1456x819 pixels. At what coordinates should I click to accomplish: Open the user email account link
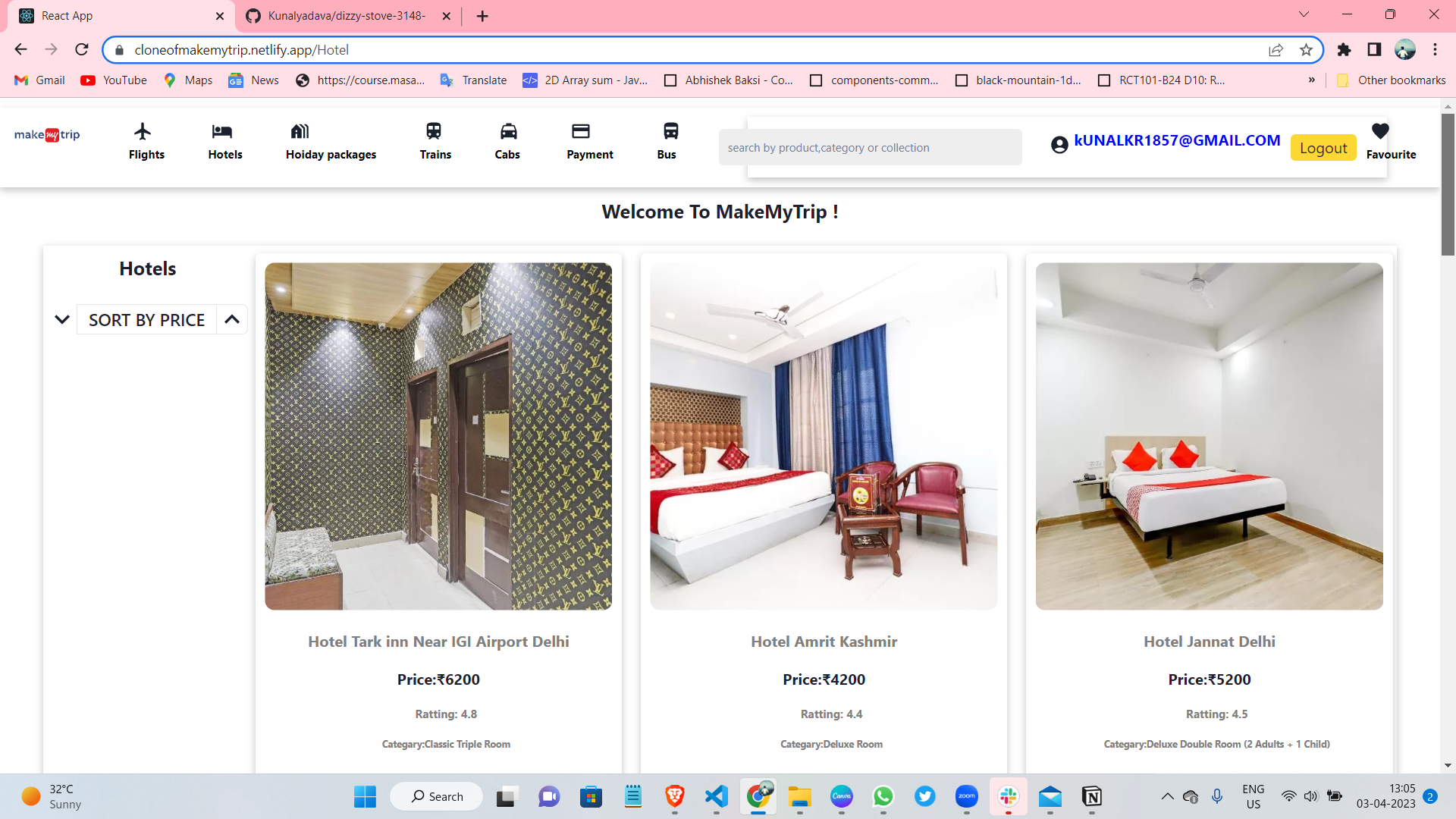pyautogui.click(x=1176, y=141)
